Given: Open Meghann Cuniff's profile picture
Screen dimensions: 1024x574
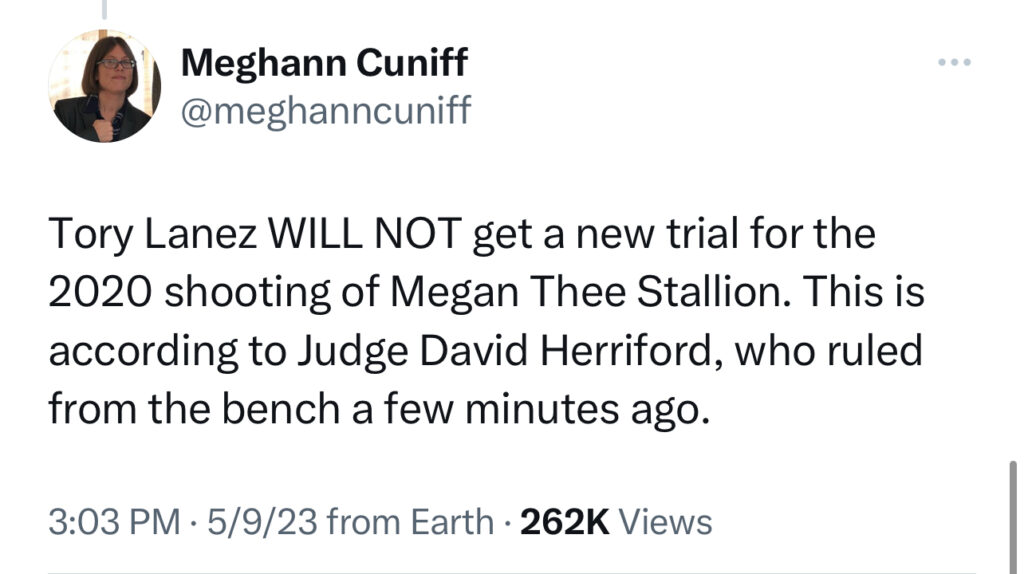Looking at the screenshot, I should coord(104,86).
